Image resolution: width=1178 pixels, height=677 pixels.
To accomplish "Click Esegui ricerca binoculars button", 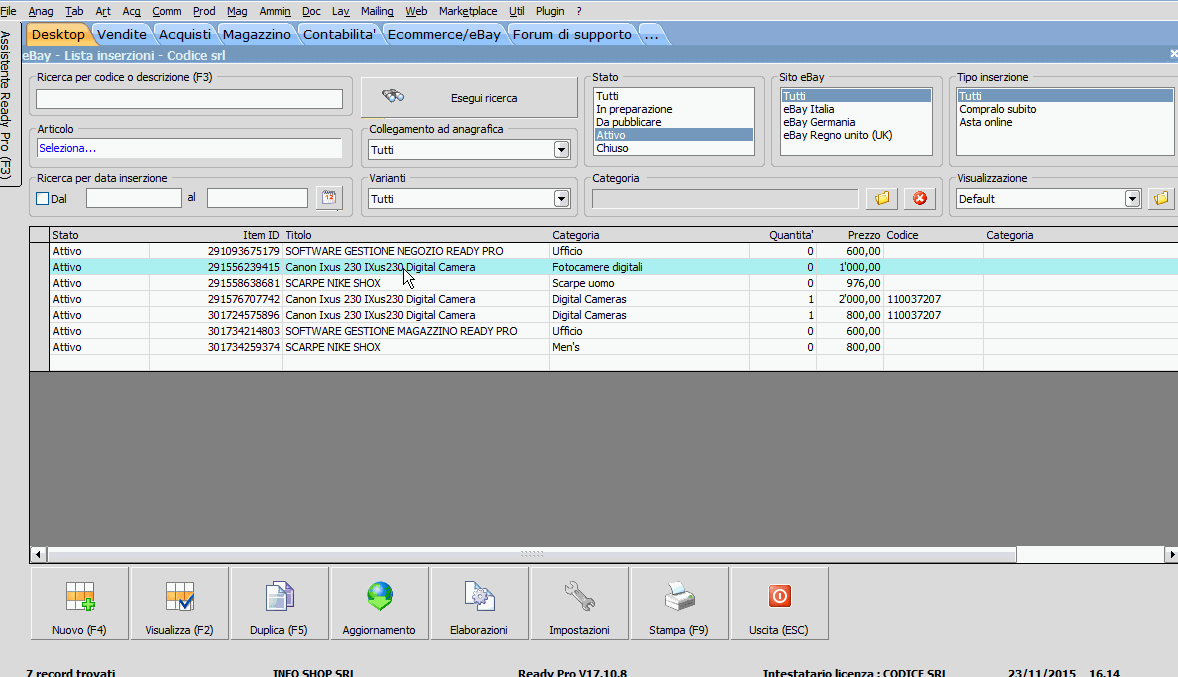I will click(469, 98).
